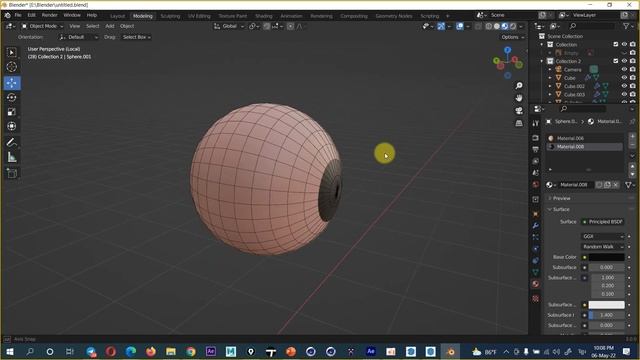Toggle visibility eye of Cube
The image size is (640, 360).
coord(624,78)
